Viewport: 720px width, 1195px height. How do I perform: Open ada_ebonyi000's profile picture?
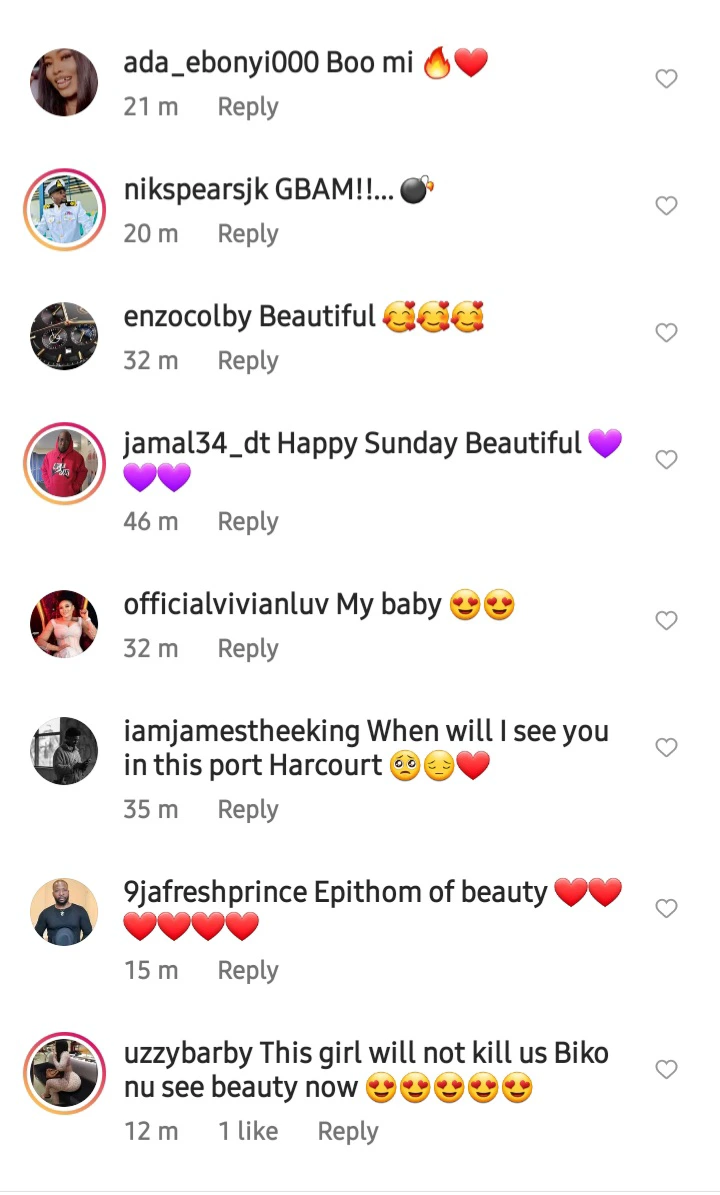tap(65, 83)
